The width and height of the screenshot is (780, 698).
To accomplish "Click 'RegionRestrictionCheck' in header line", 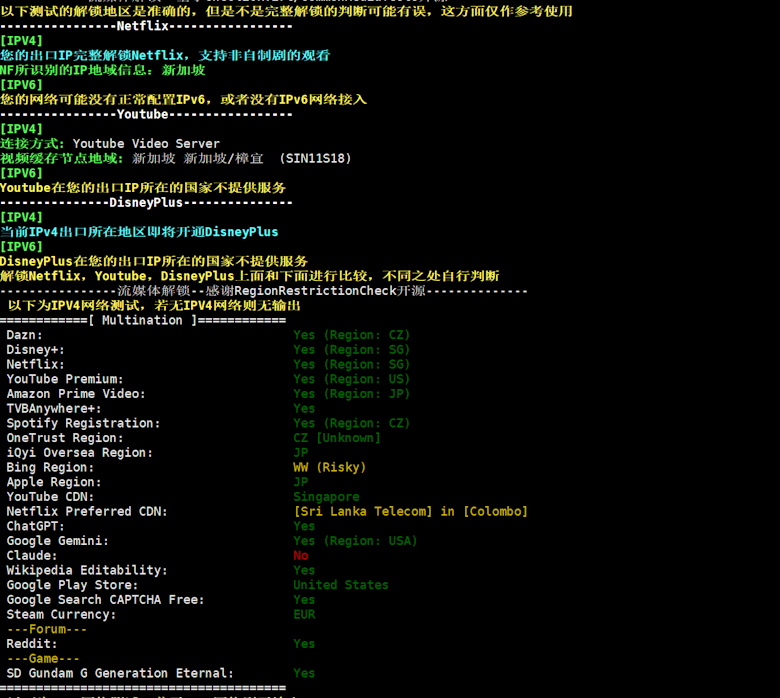I will pos(315,291).
